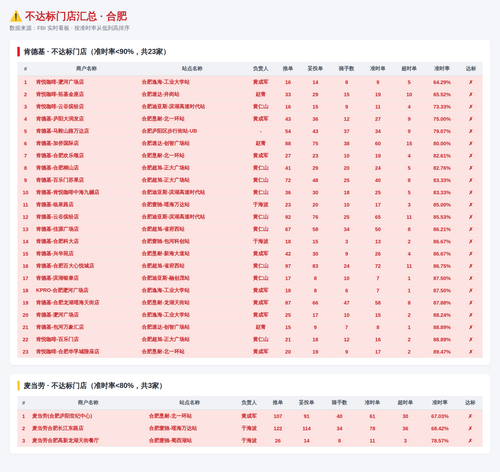
Task: Click 于海波 in McDonald's 68.42% row
Action: point(249,428)
